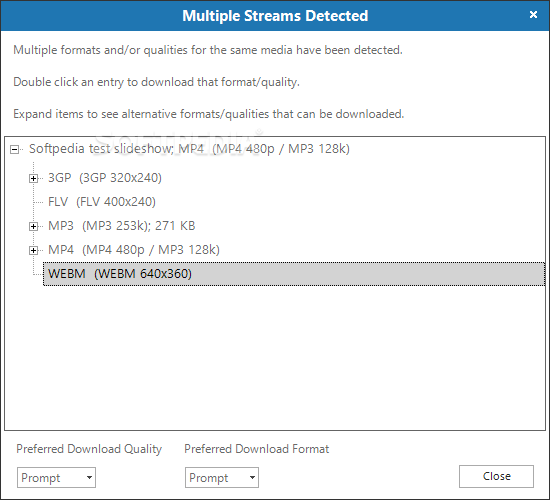Select the MP3 253k 271 KB stream
The height and width of the screenshot is (500, 550).
pos(121,226)
